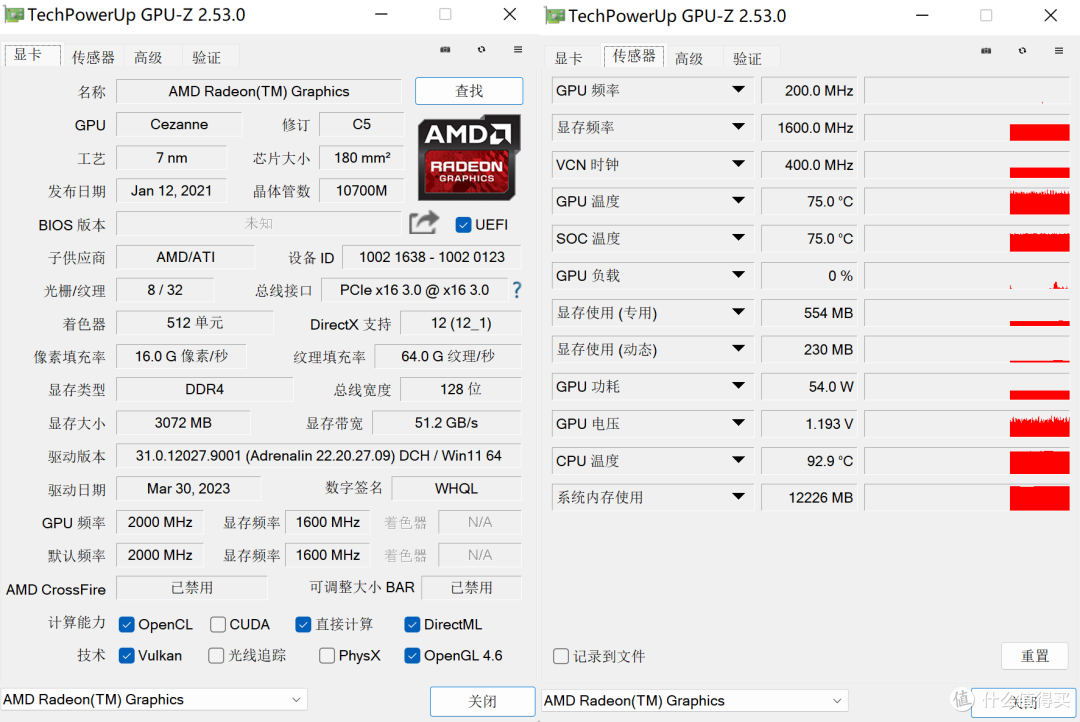Toggle the OpenCL checkbox
Screen dimensions: 1080x722
coord(126,624)
